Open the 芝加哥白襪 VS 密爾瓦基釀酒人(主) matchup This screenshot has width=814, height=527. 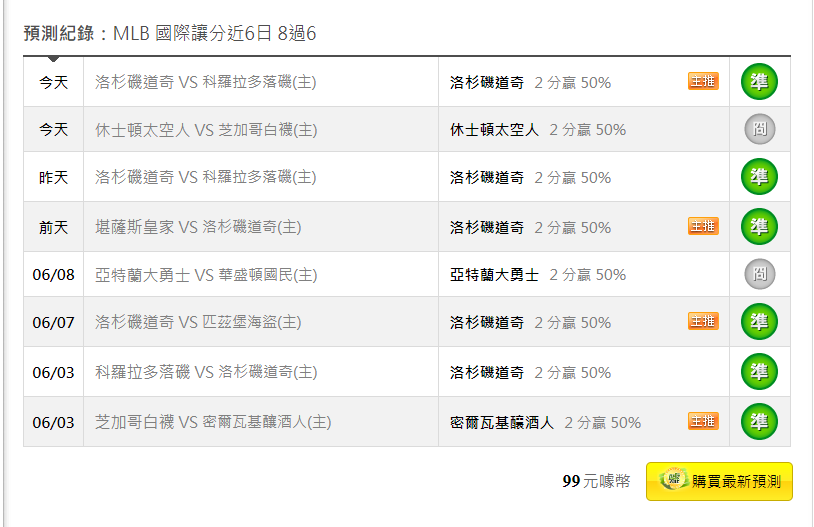point(213,422)
